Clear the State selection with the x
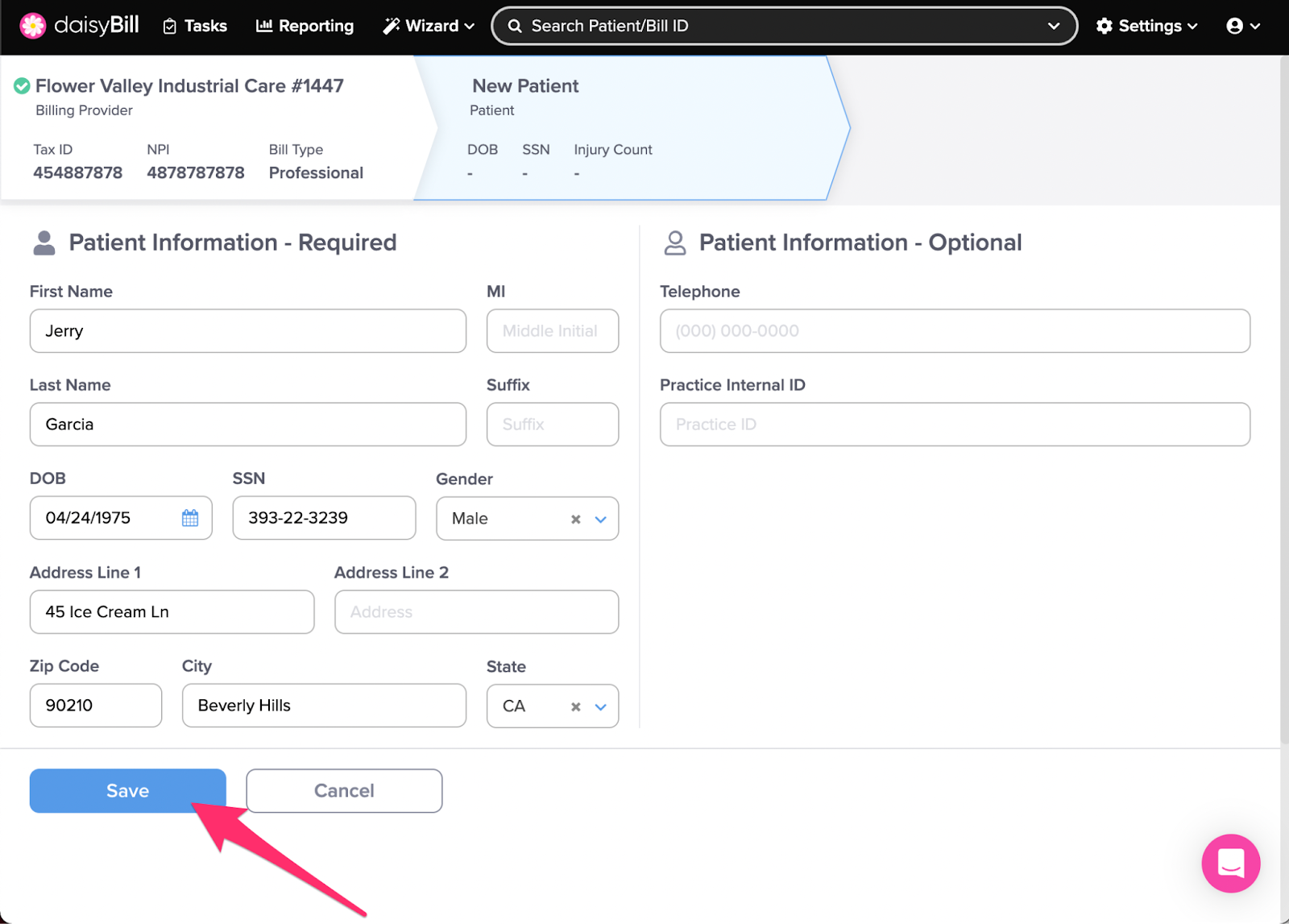The image size is (1289, 924). pyautogui.click(x=575, y=706)
